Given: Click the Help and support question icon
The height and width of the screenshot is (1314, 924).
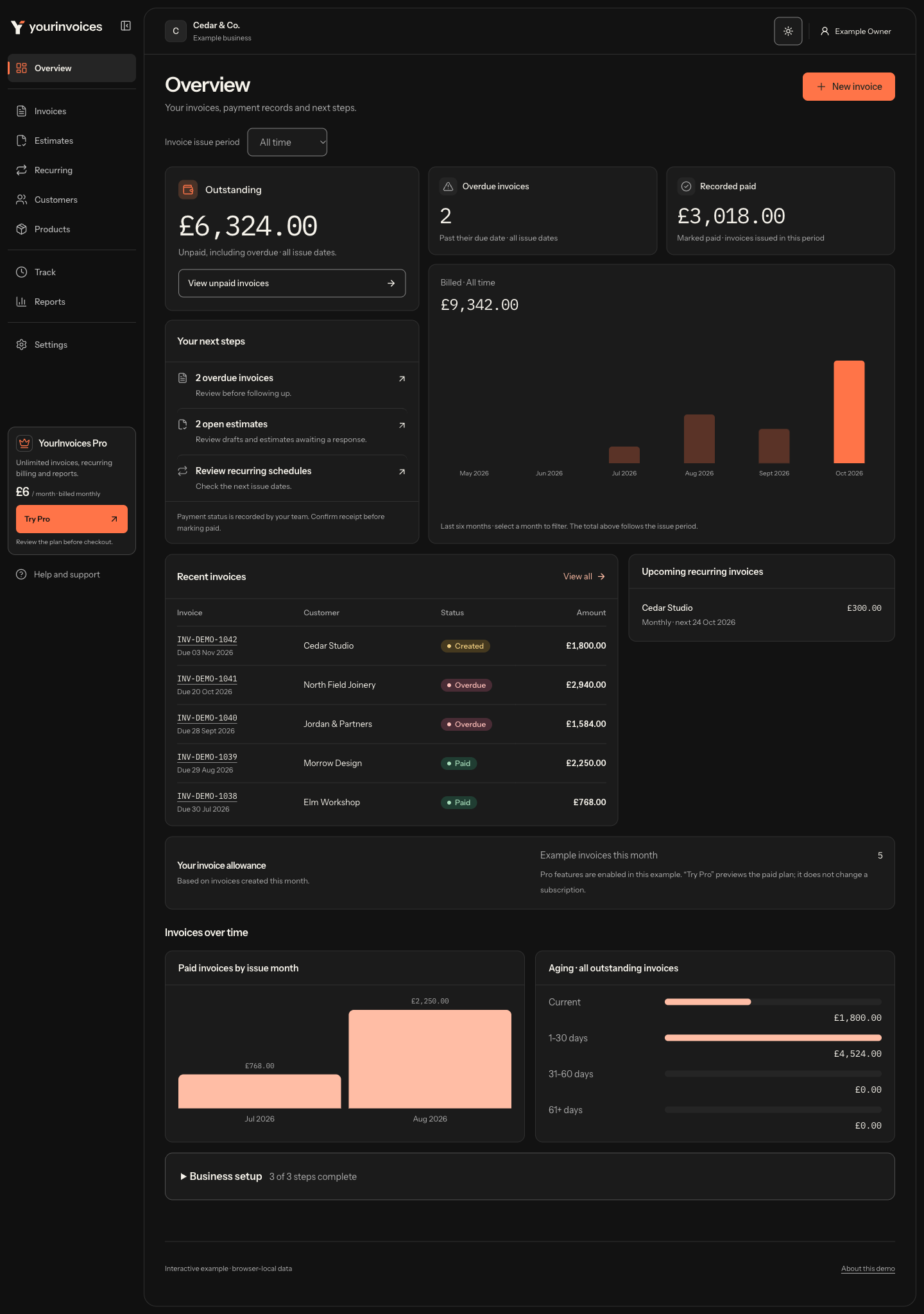Looking at the screenshot, I should point(21,574).
